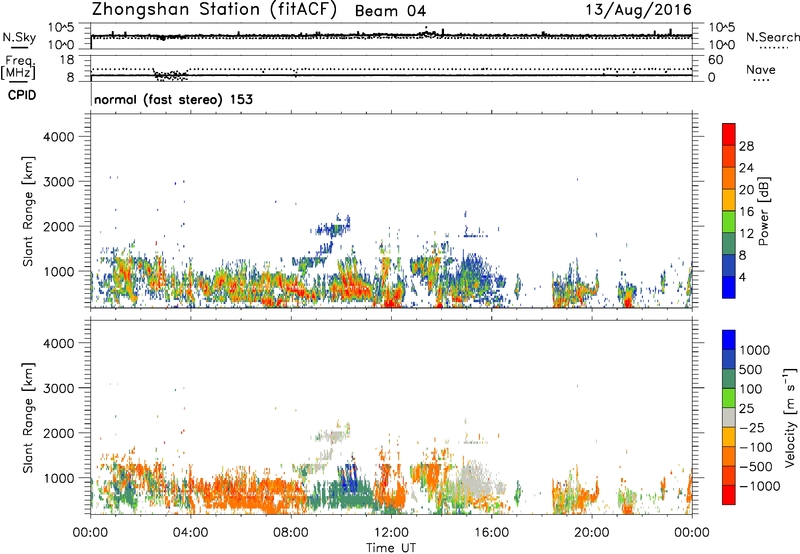Click the '04:00' time axis label
Viewport: 800px width, 554px height.
click(x=190, y=533)
